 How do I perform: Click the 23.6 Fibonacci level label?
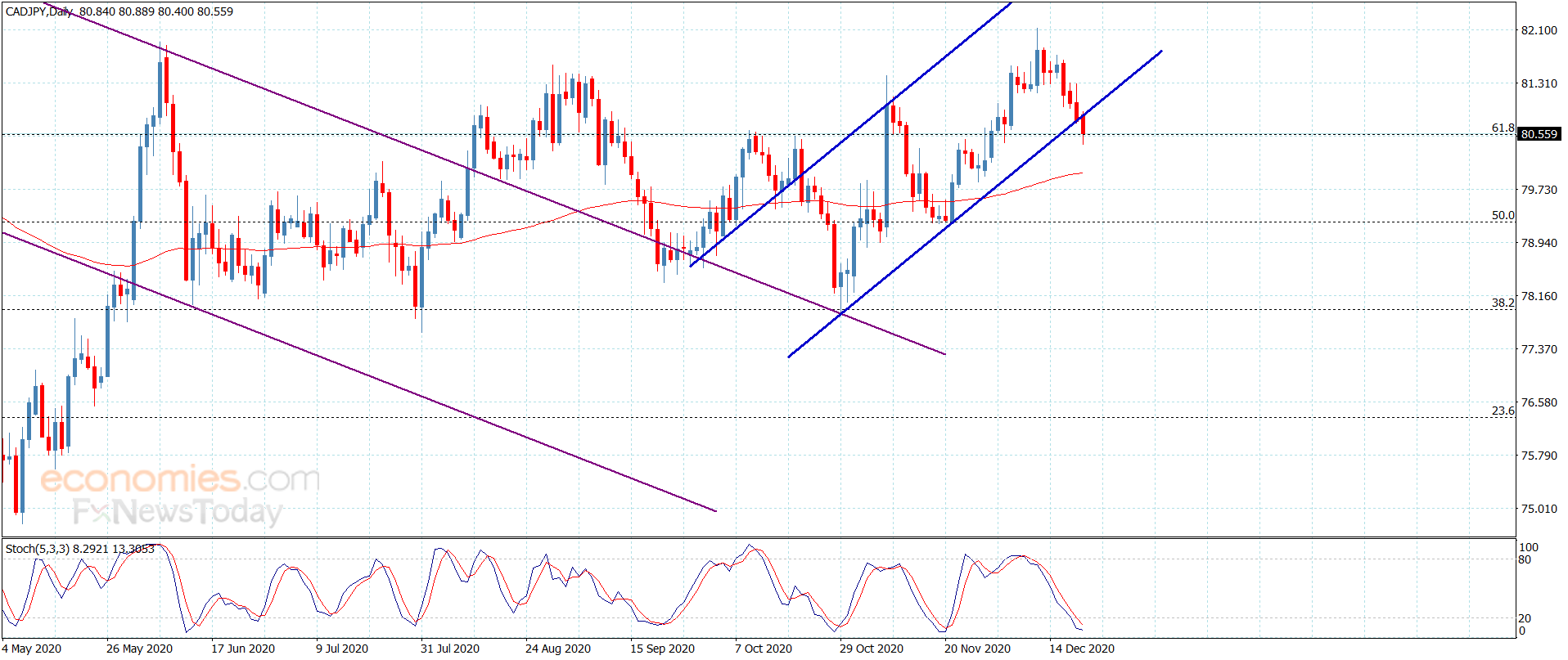pyautogui.click(x=1503, y=411)
